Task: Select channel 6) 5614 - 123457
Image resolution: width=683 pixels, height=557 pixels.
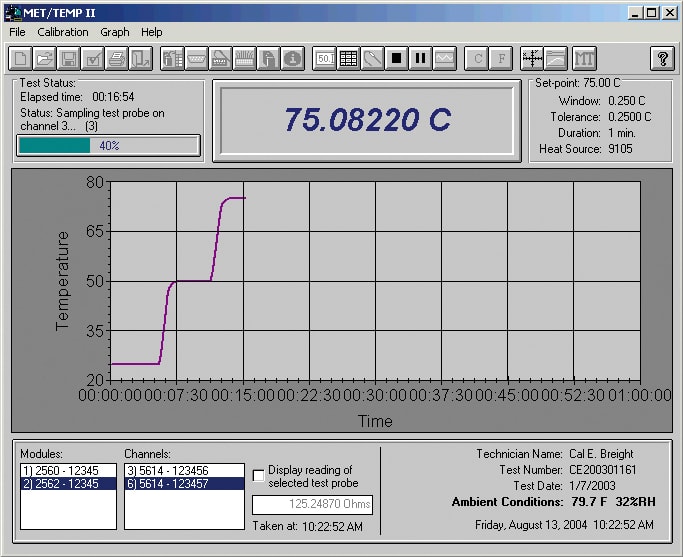Action: click(184, 483)
